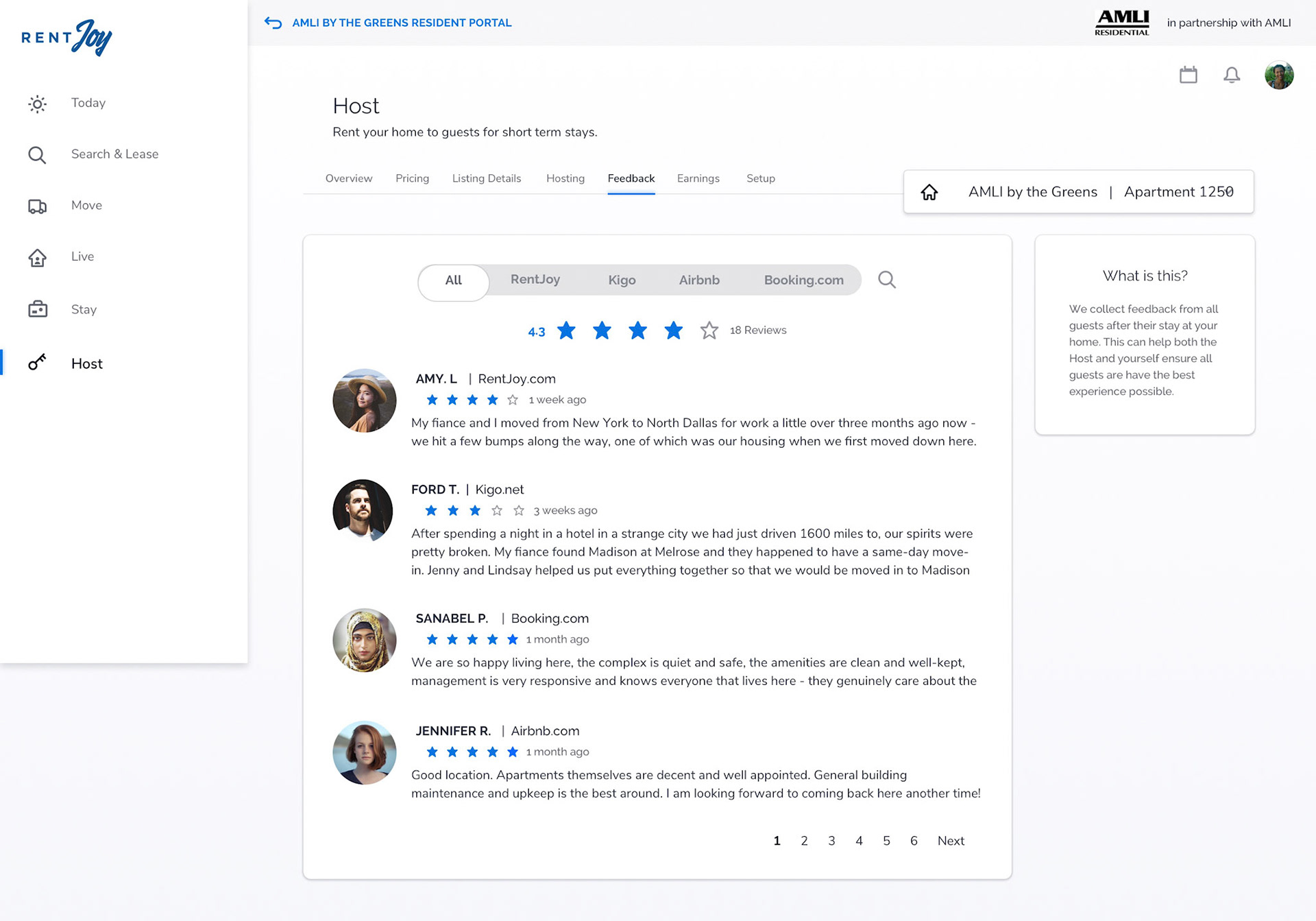Screen dimensions: 1316x921
Task: Click the suitcase icon for Stay
Action: (37, 309)
